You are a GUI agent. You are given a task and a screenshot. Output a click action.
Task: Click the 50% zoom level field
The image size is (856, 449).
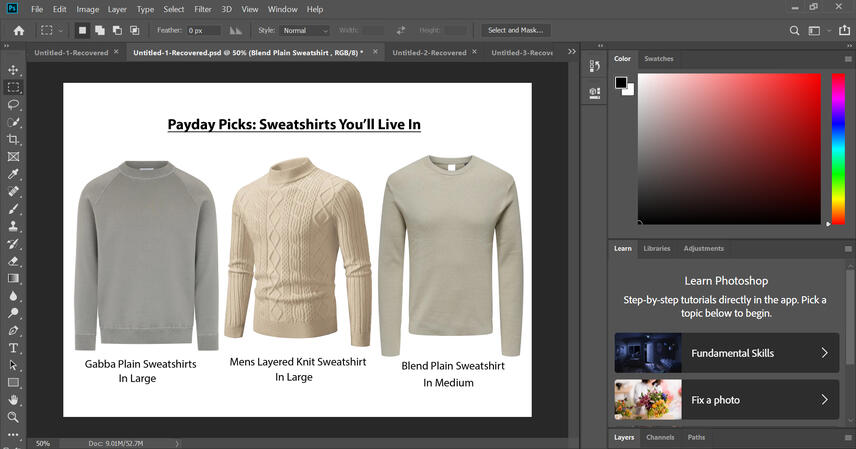pyautogui.click(x=43, y=444)
